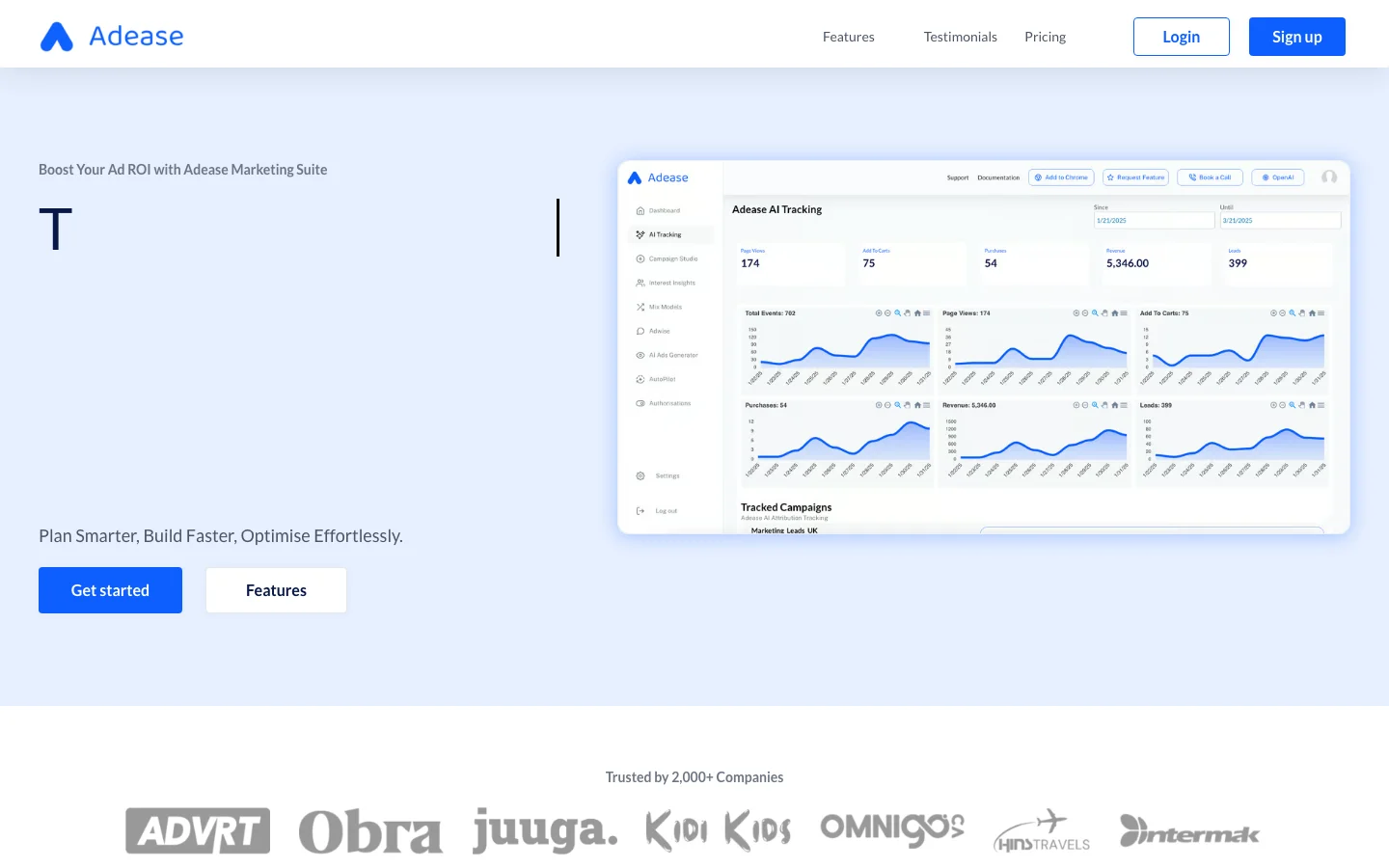
Task: Click the magnifier icon on Revenue chart
Action: (1095, 405)
